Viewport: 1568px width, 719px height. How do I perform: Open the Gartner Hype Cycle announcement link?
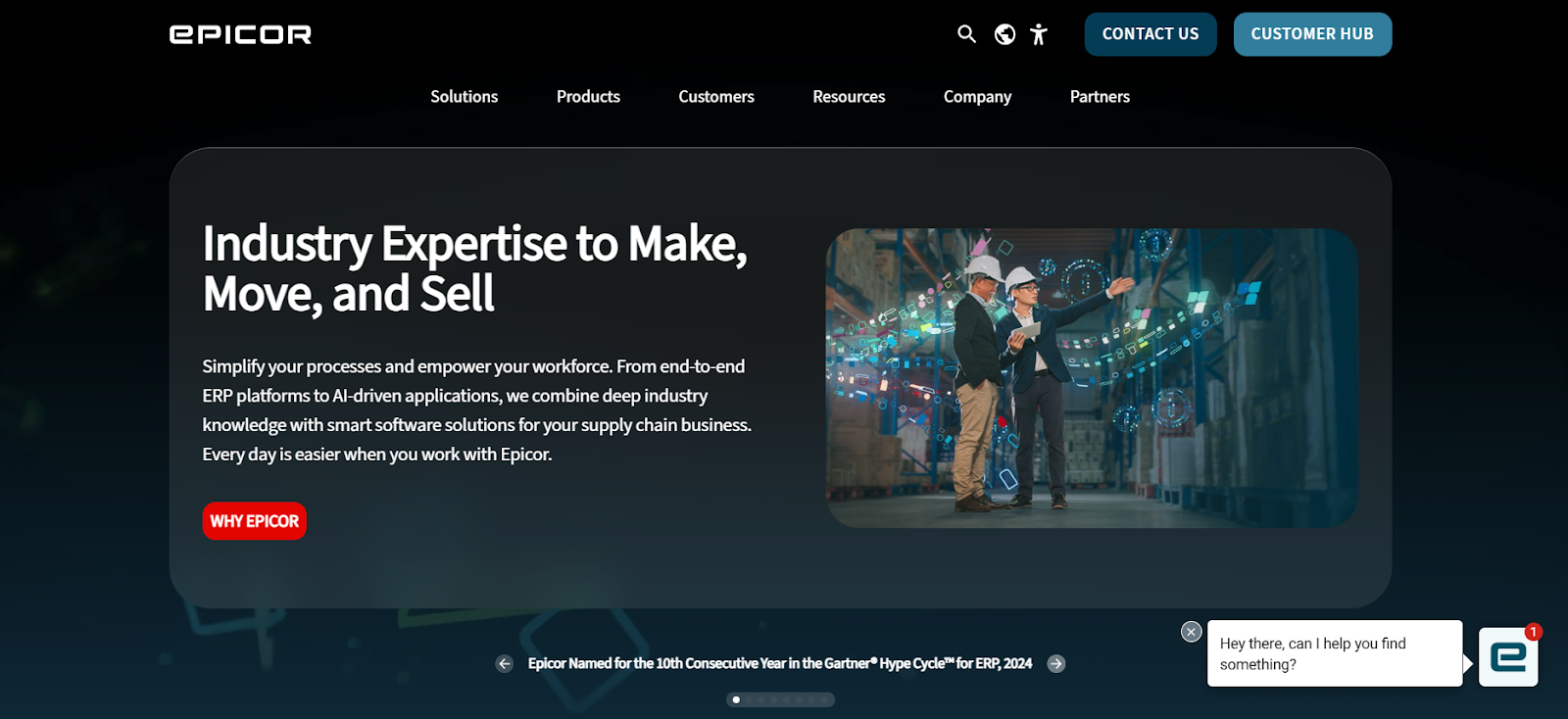(780, 664)
